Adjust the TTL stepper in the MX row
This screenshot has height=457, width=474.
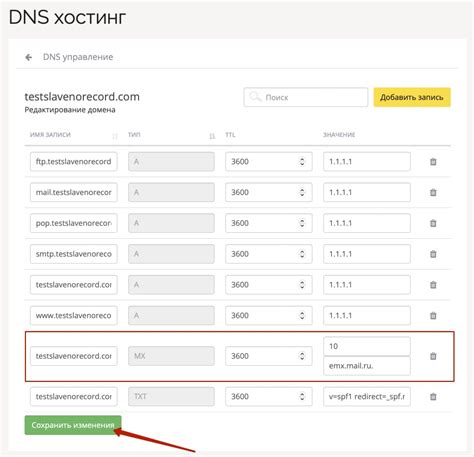pyautogui.click(x=302, y=356)
